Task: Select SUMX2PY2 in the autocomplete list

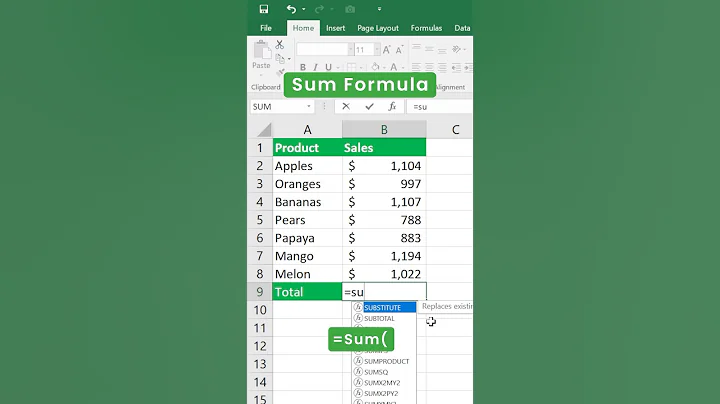Action: coord(384,393)
